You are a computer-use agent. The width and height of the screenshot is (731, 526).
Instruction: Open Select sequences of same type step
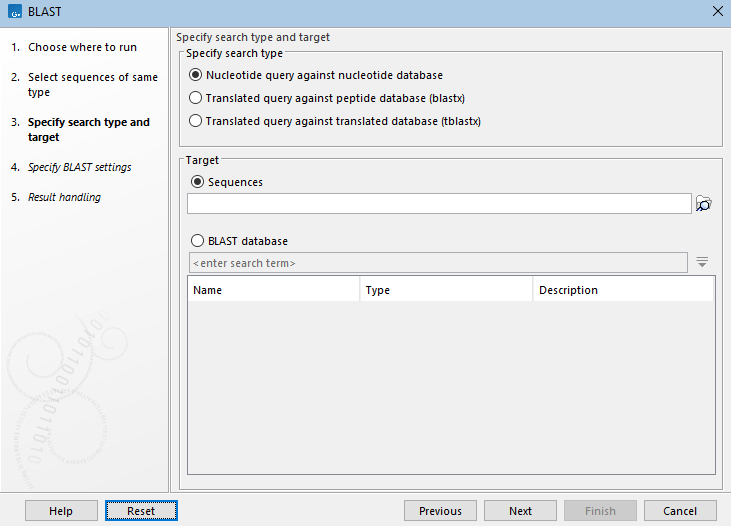(92, 84)
